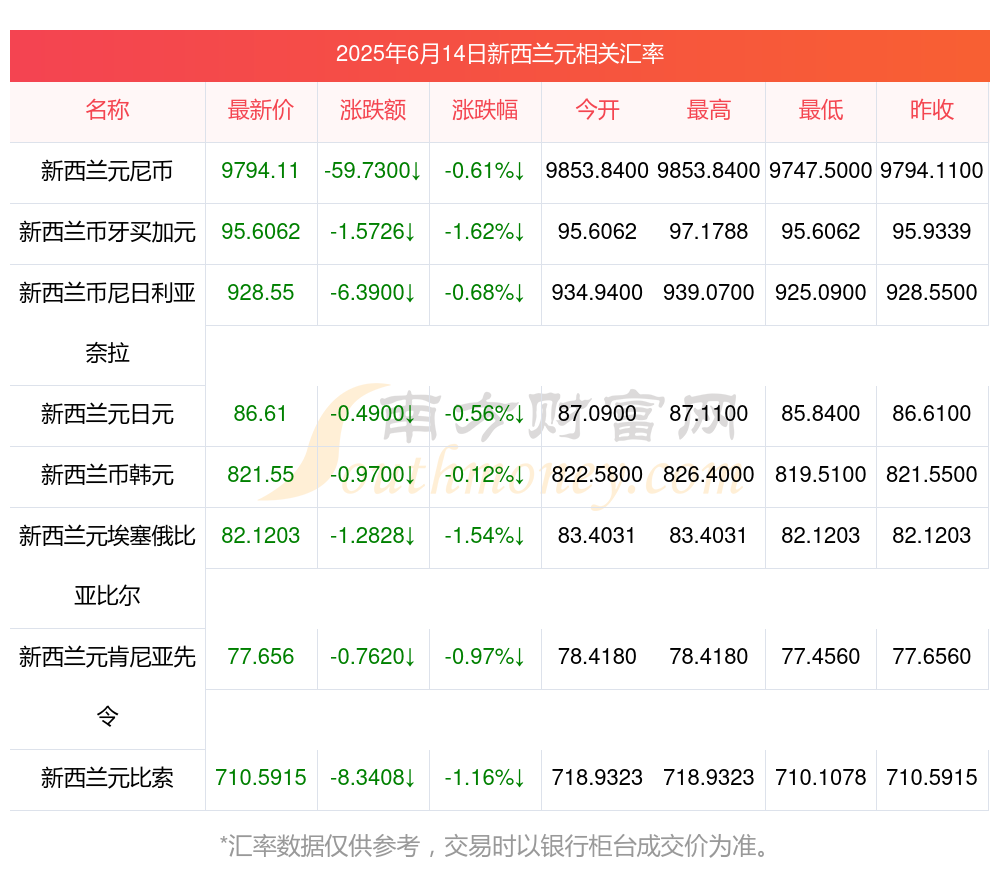Click the high value 939.0700

tap(709, 293)
